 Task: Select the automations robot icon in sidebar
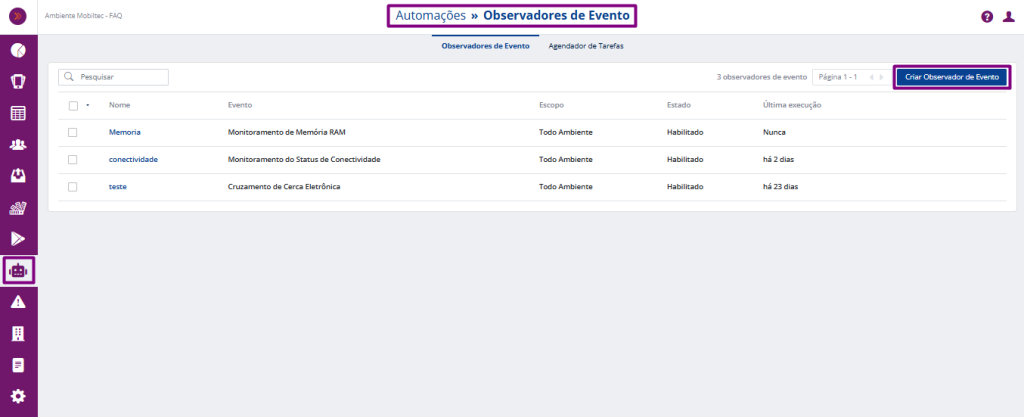pos(18,270)
